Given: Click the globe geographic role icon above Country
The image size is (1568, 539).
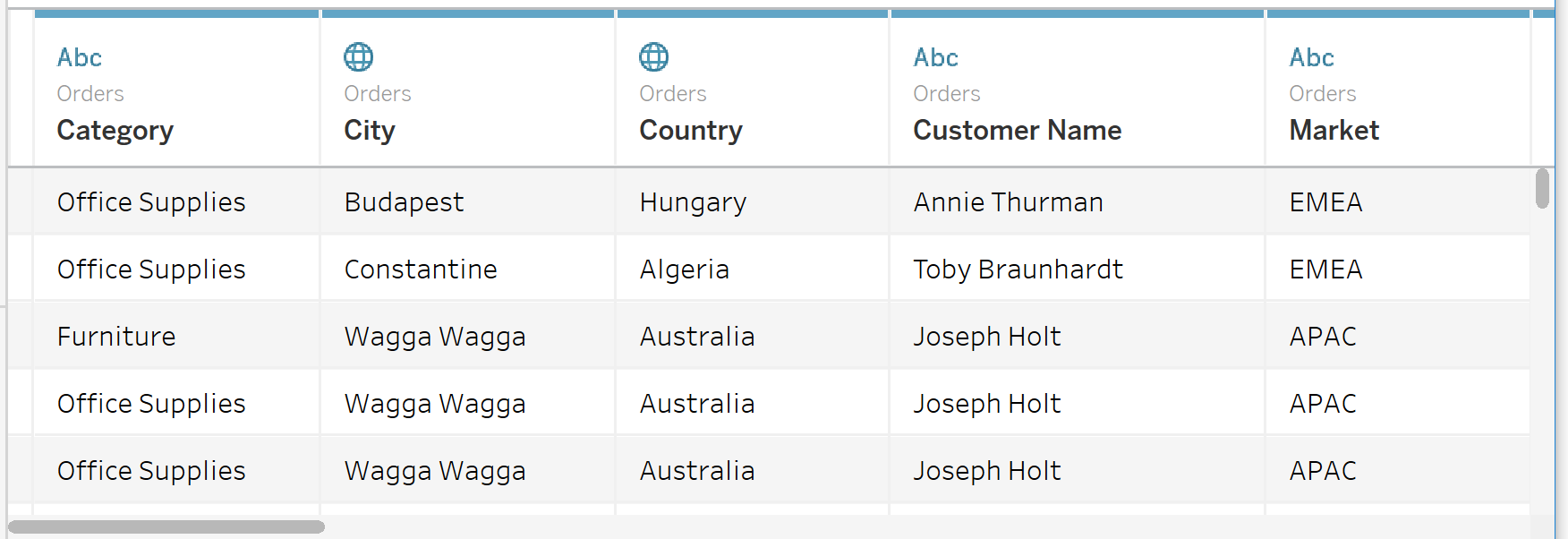Looking at the screenshot, I should pyautogui.click(x=653, y=56).
